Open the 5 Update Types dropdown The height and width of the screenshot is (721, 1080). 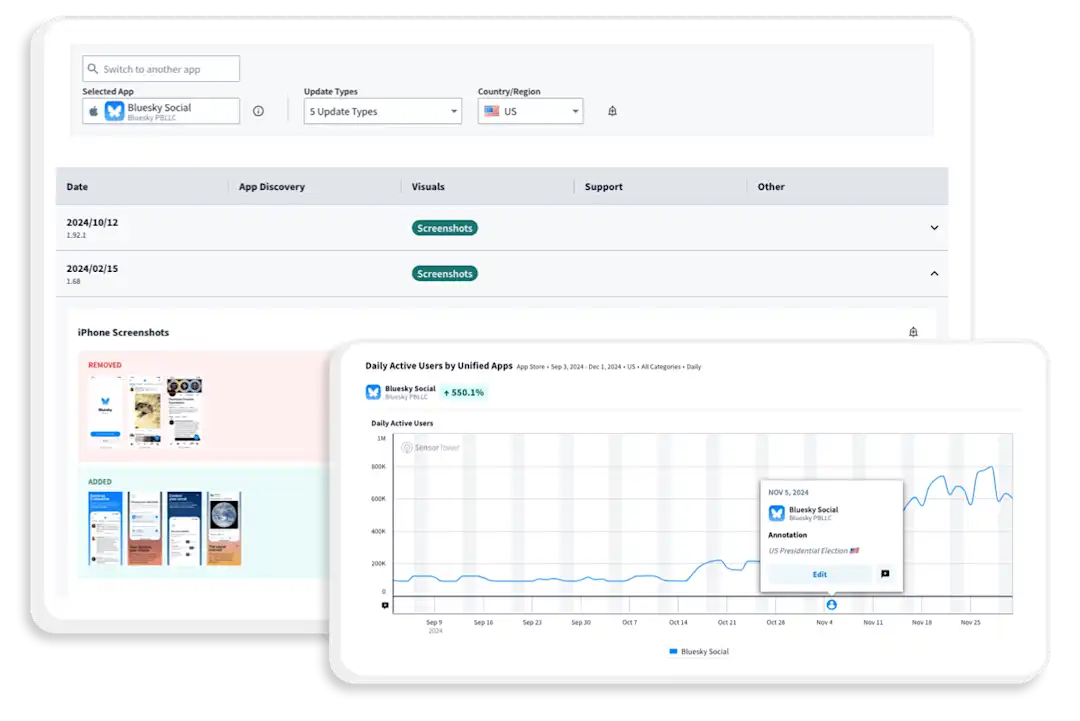click(382, 111)
